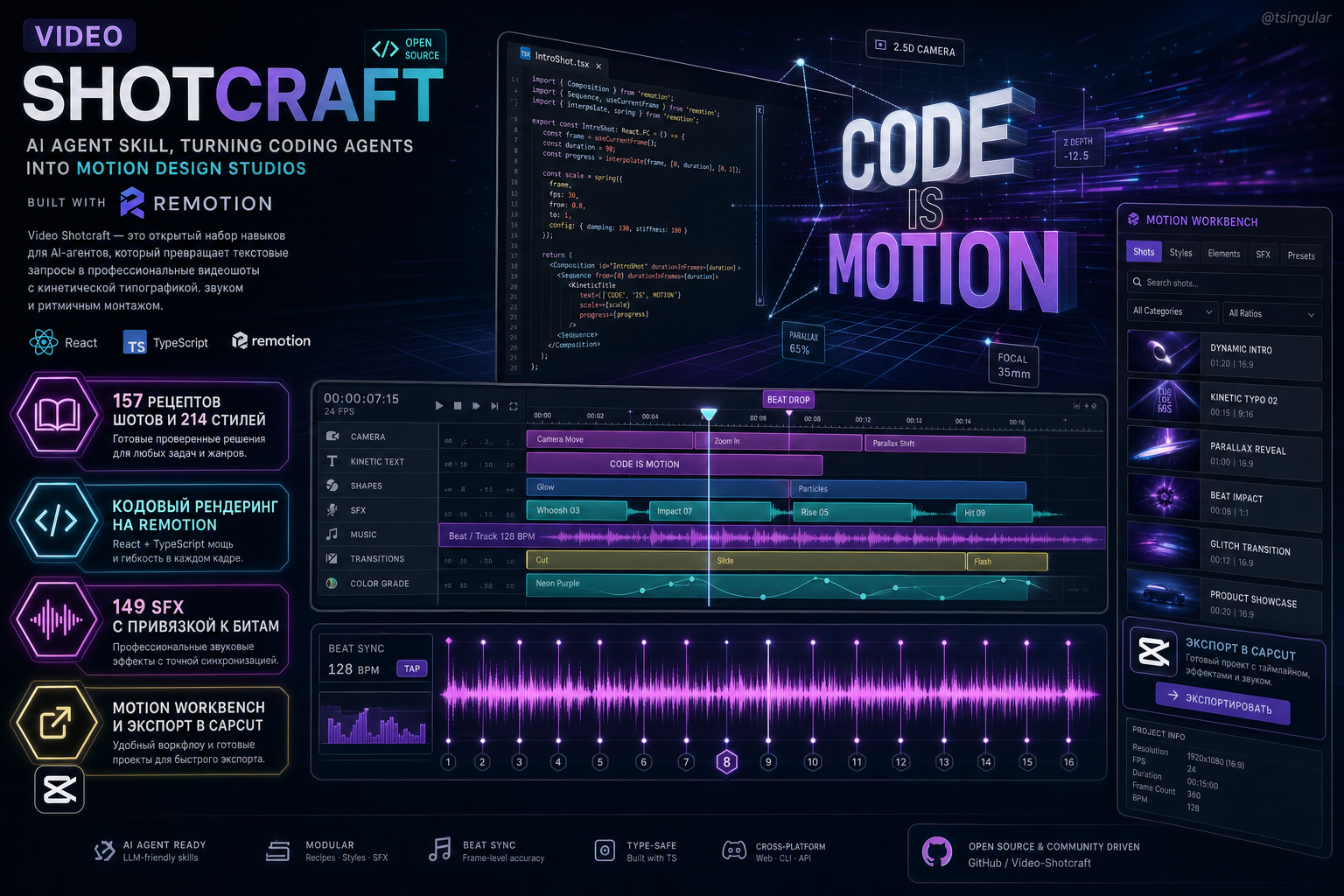The height and width of the screenshot is (896, 1344).
Task: Open the All Categories dropdown
Action: coord(1172,311)
